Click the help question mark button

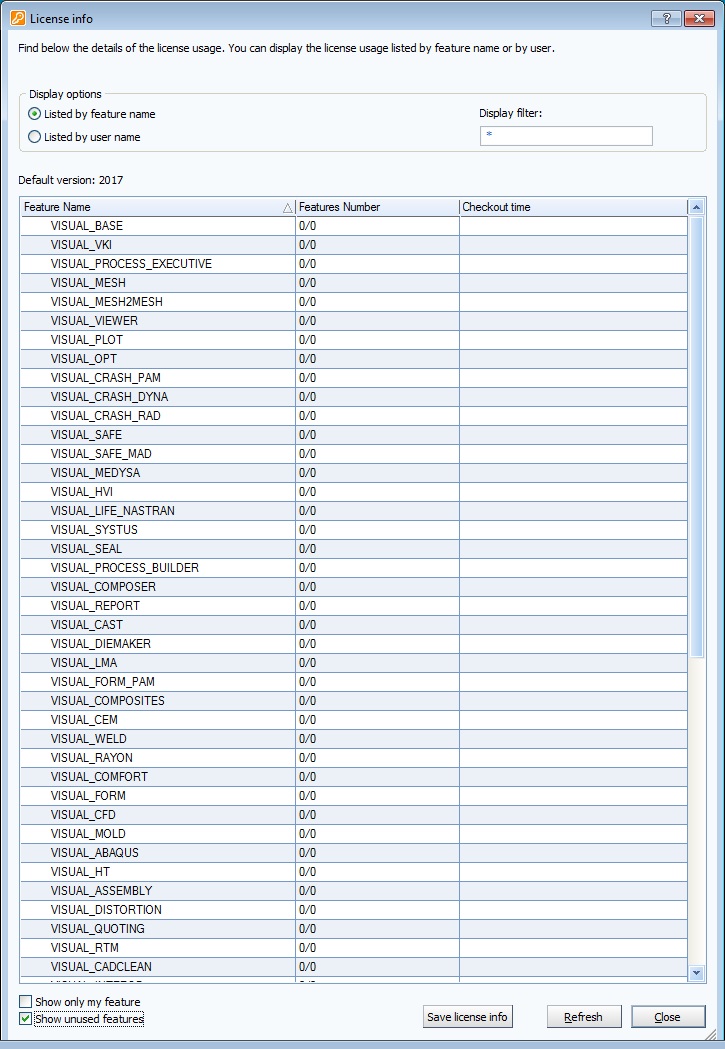point(666,19)
